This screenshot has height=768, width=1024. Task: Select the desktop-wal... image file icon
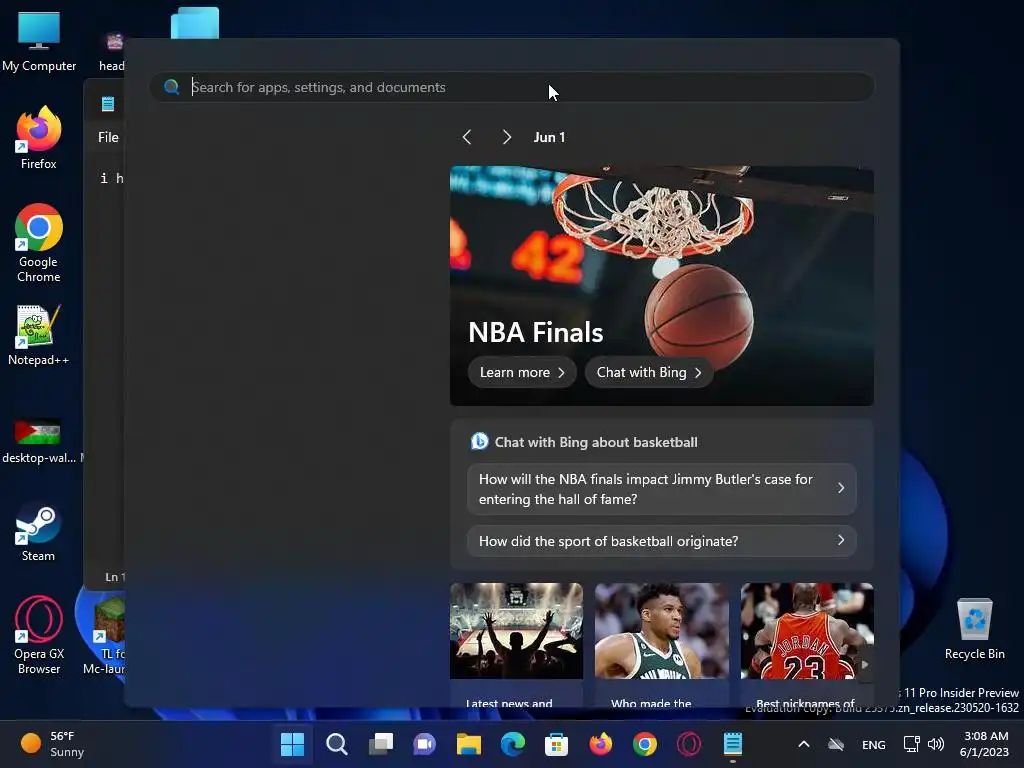click(x=39, y=440)
